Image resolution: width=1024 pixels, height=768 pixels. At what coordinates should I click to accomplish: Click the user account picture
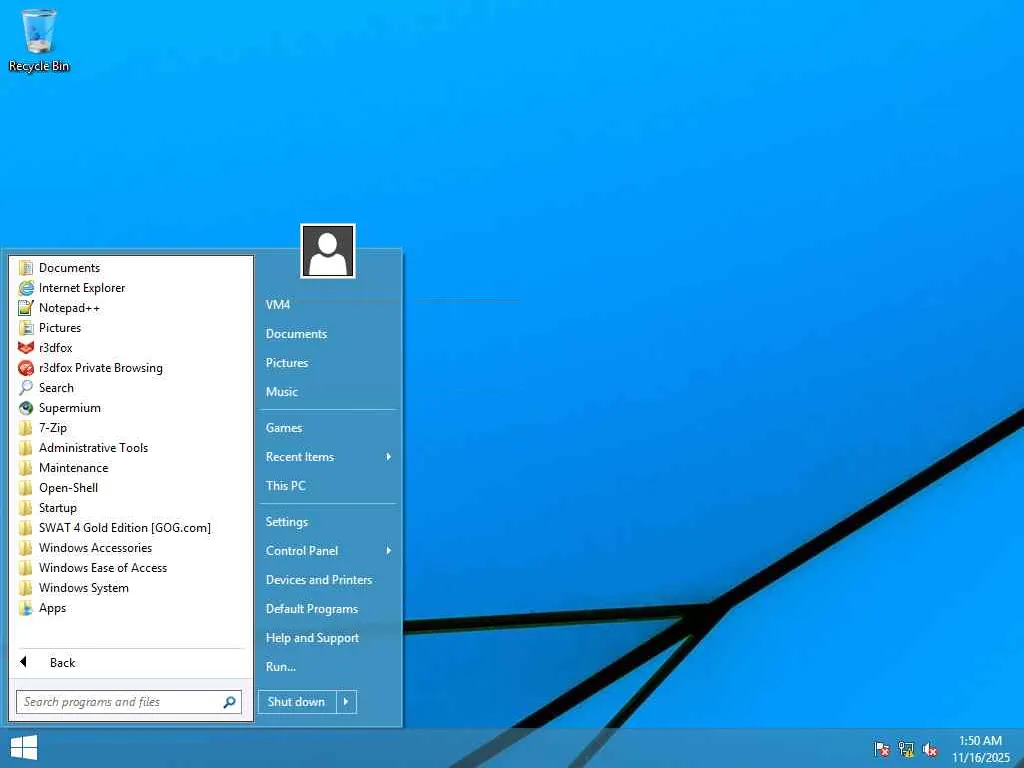[328, 251]
